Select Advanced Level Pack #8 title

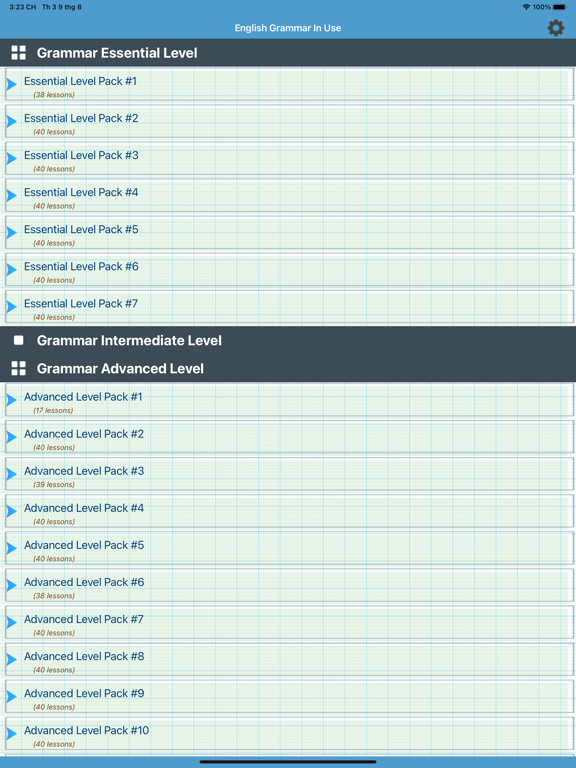pyautogui.click(x=84, y=656)
